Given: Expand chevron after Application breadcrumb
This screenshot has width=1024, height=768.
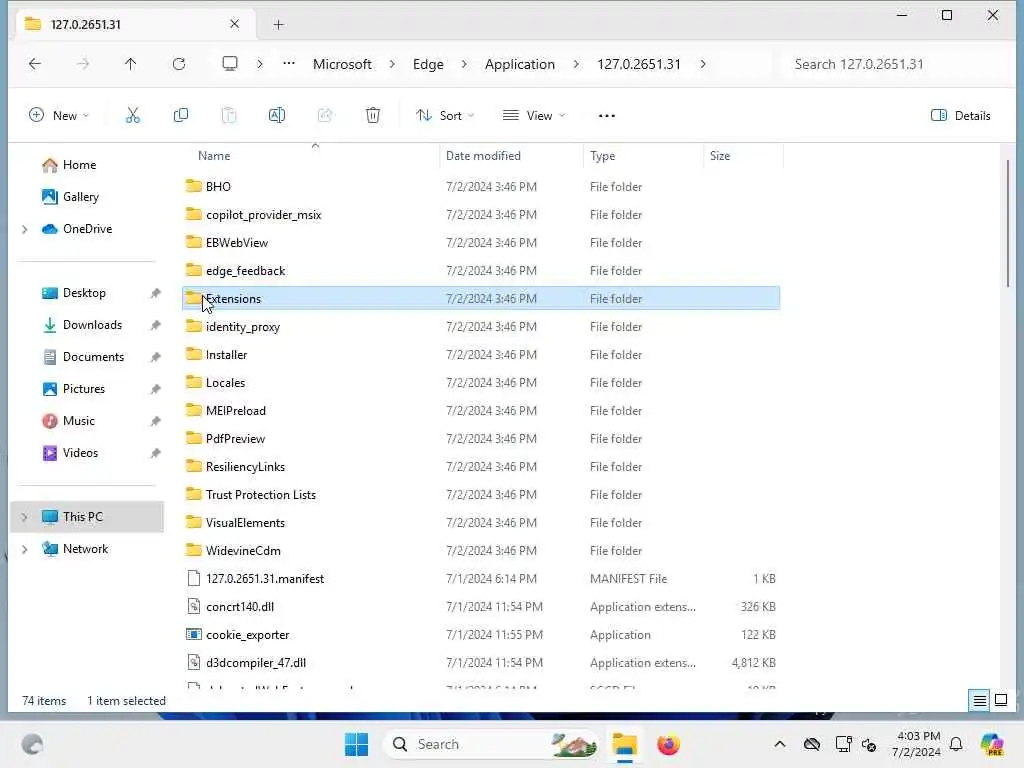Looking at the screenshot, I should pos(576,64).
